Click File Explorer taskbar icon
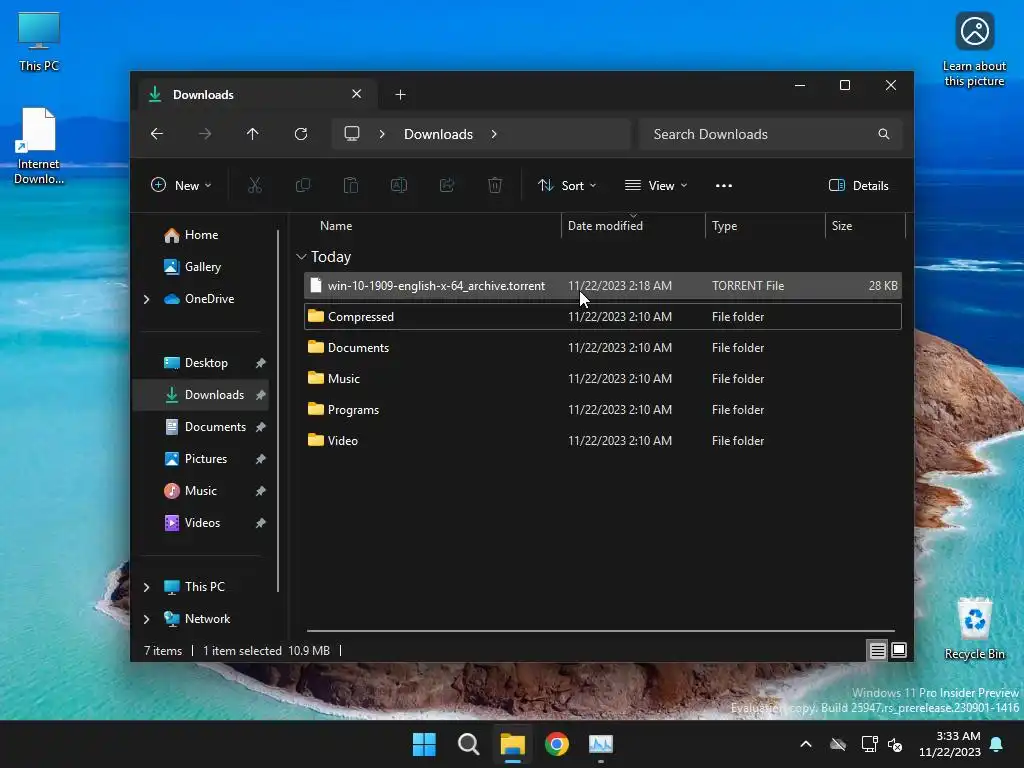Image resolution: width=1024 pixels, height=768 pixels. click(513, 744)
